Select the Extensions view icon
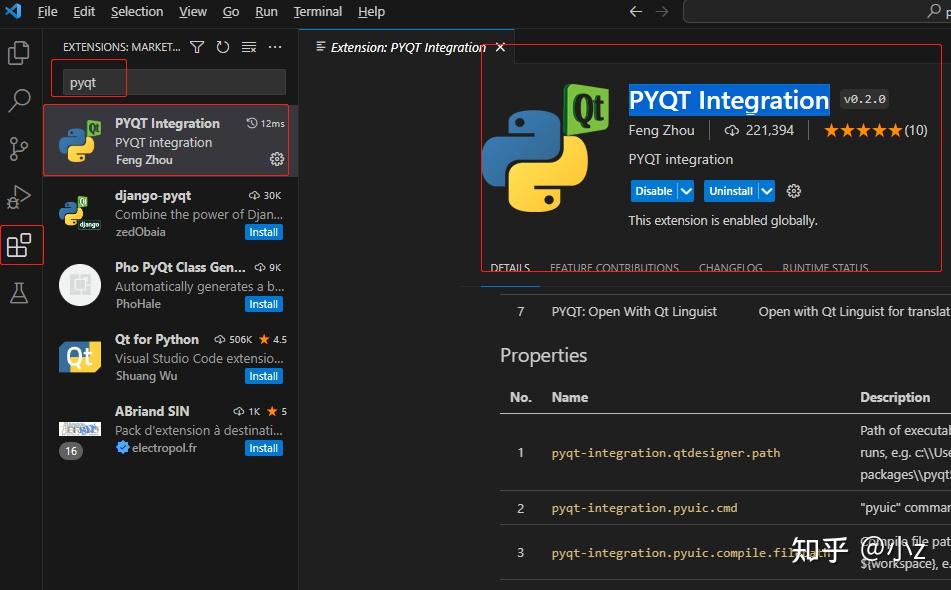 pos(18,243)
